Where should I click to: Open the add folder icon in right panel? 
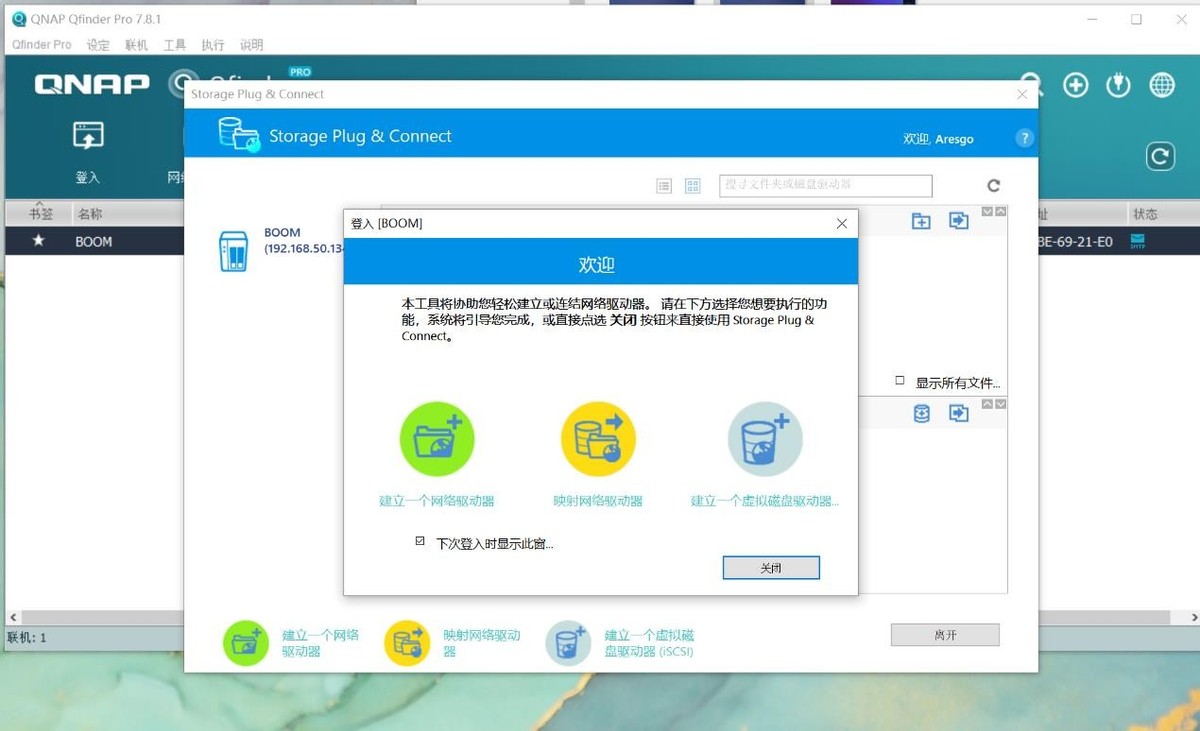921,221
